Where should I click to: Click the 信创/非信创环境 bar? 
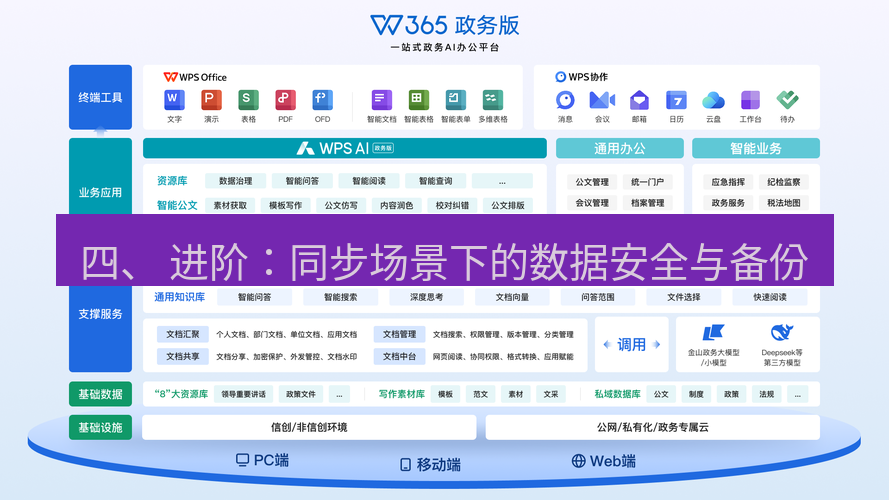point(309,427)
